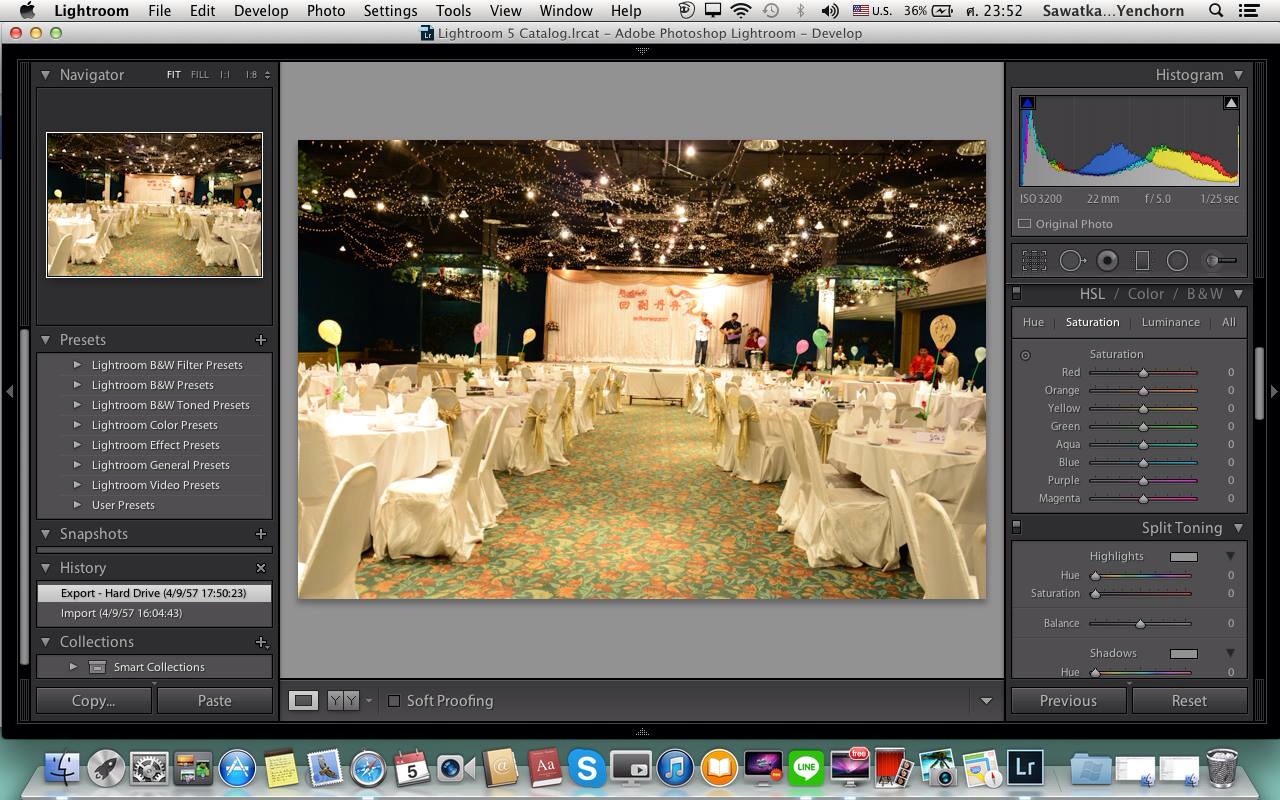This screenshot has height=800, width=1280.
Task: Switch to the Hue tab
Action: coord(1033,322)
